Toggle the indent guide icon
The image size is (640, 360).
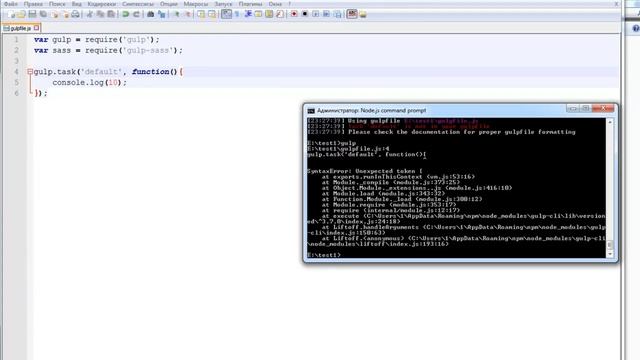pos(248,14)
